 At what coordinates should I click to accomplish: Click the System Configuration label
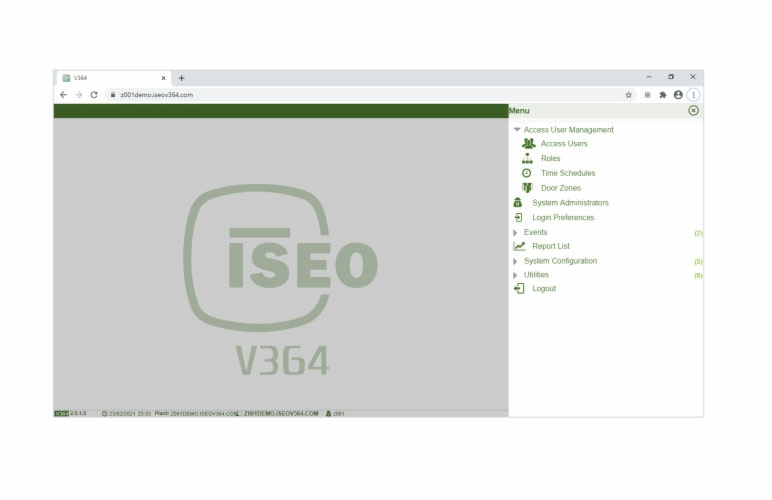(x=560, y=260)
